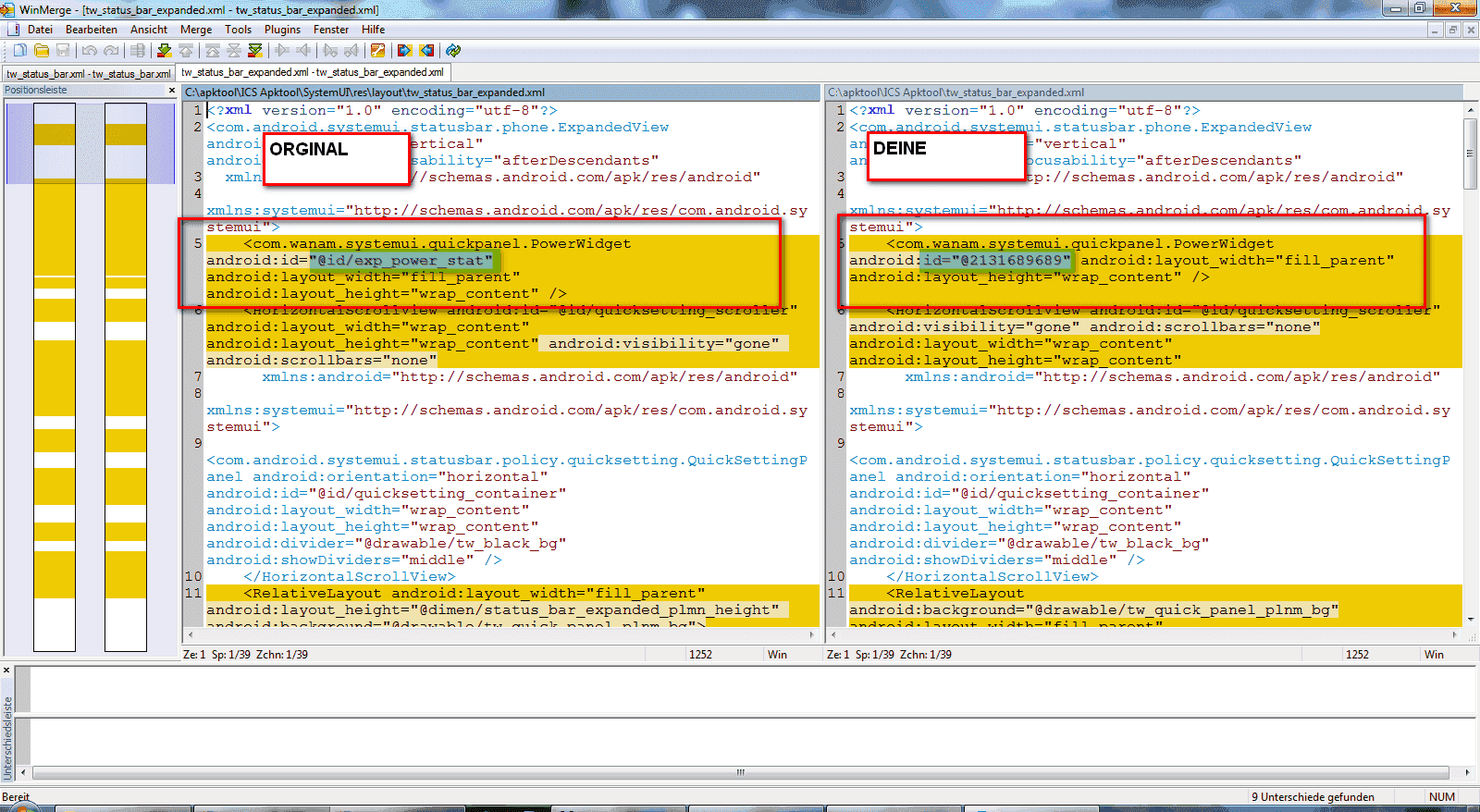Save the file using the floppy icon
The image size is (1480, 812).
(63, 50)
